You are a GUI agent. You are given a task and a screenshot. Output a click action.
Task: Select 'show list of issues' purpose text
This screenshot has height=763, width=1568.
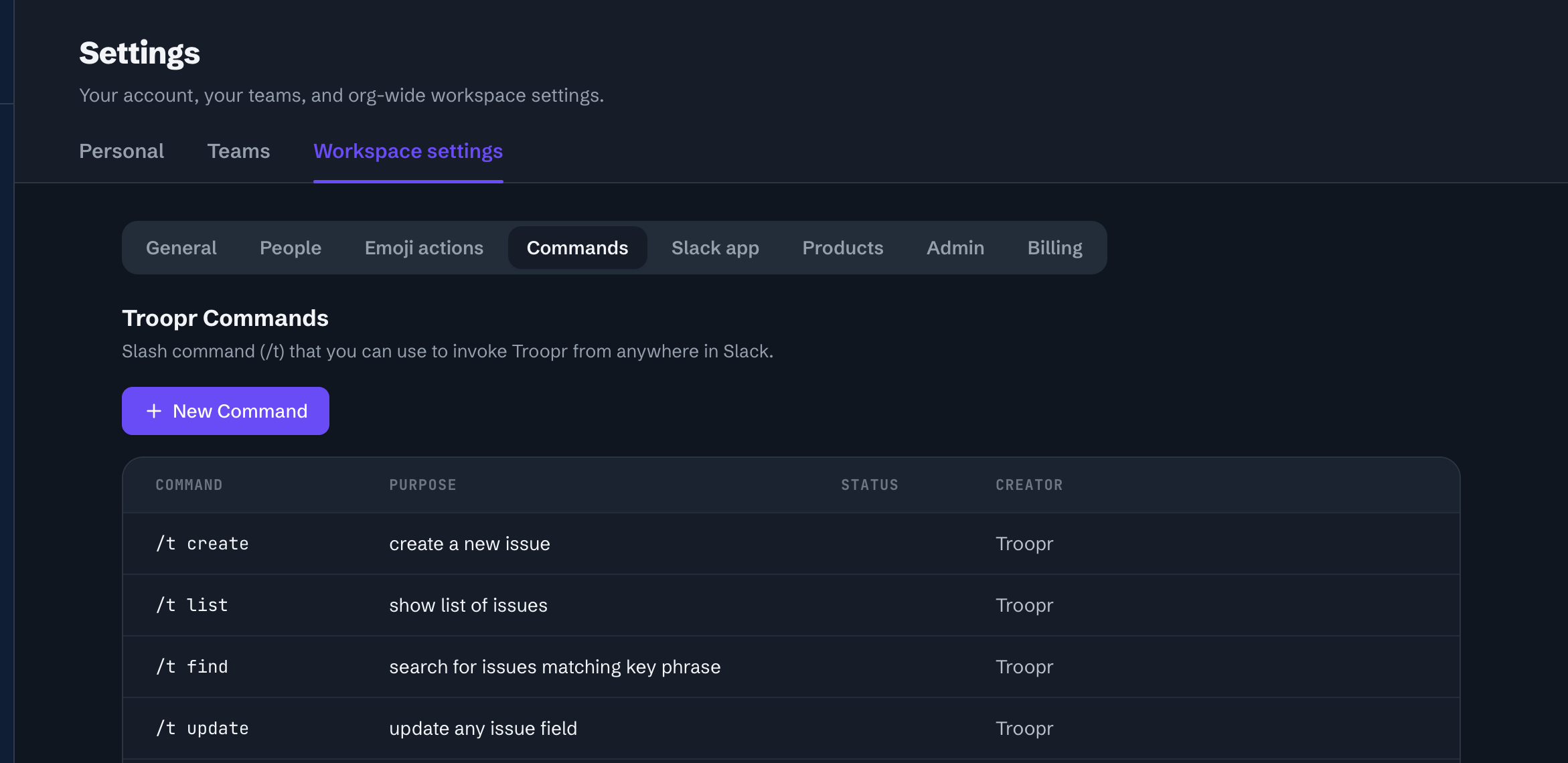[x=468, y=605]
